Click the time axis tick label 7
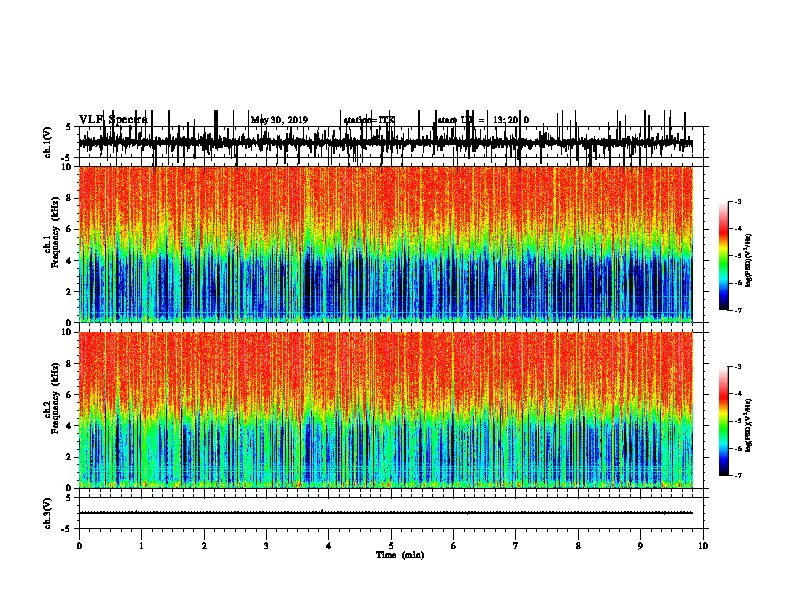This screenshot has height=612, width=792. 516,546
